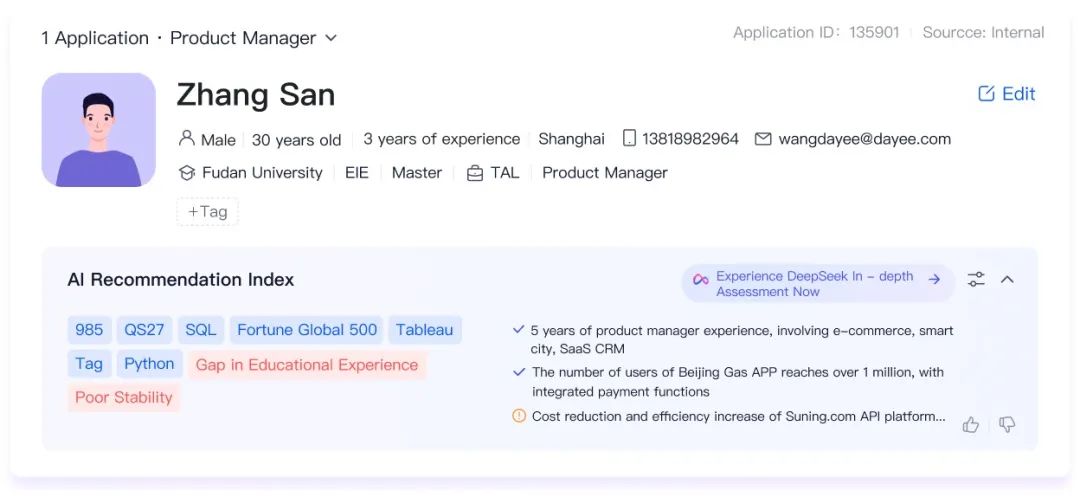Click the wangdayee@dayee.com email address

pyautogui.click(x=864, y=139)
